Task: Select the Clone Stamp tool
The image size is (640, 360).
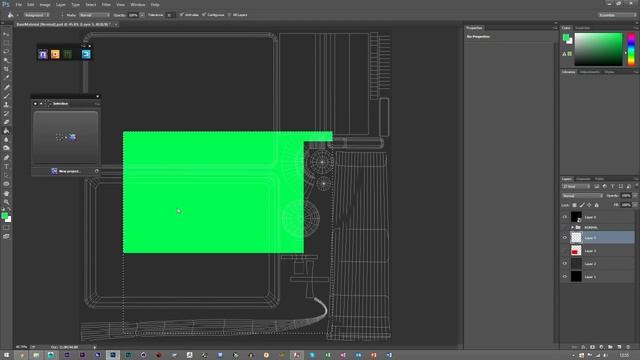Action: [6, 104]
